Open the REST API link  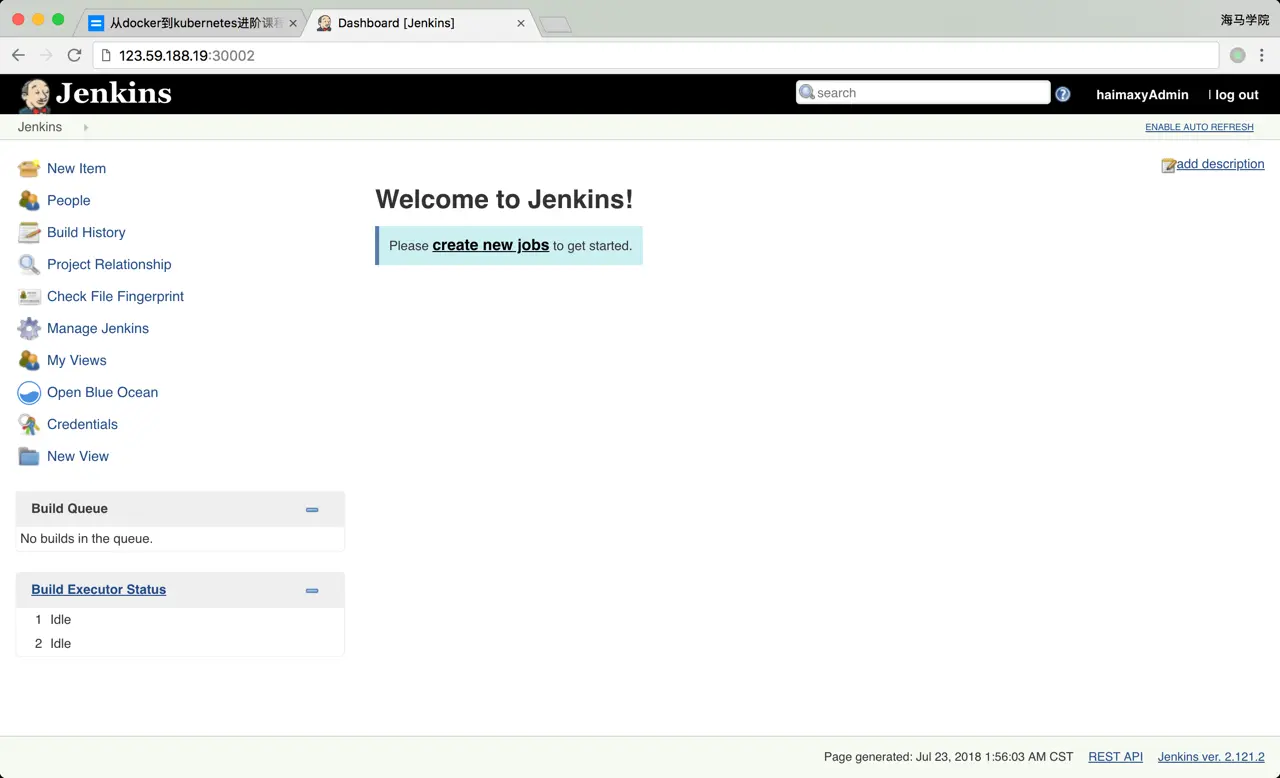pos(1115,757)
